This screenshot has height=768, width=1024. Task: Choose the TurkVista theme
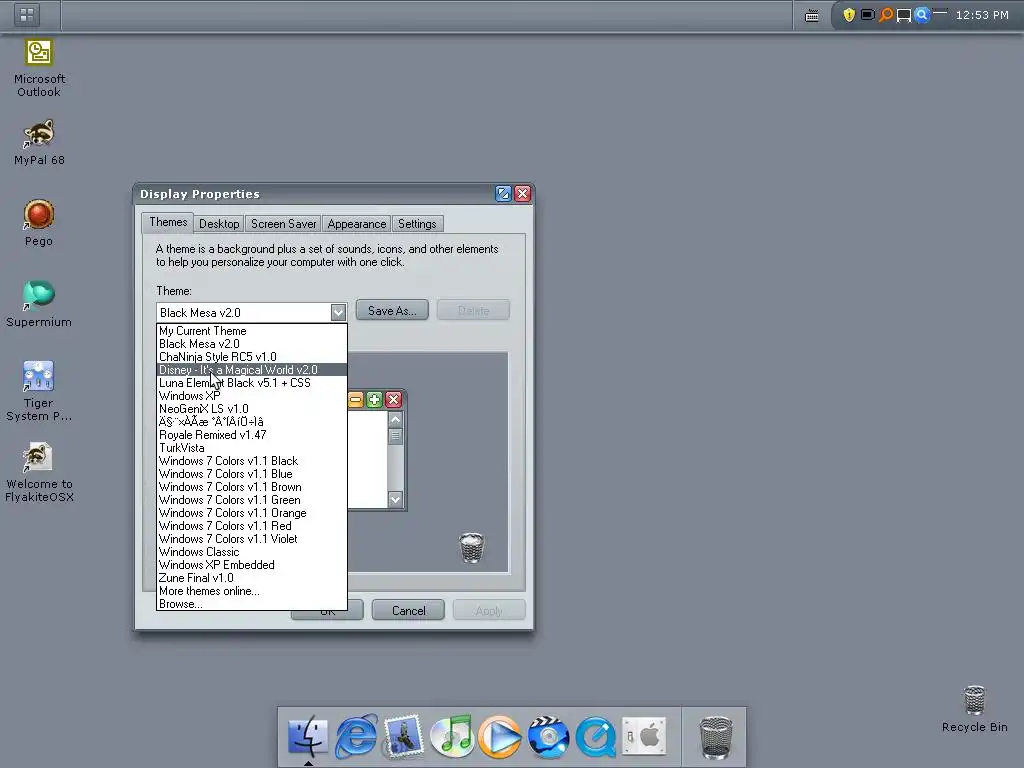251,448
